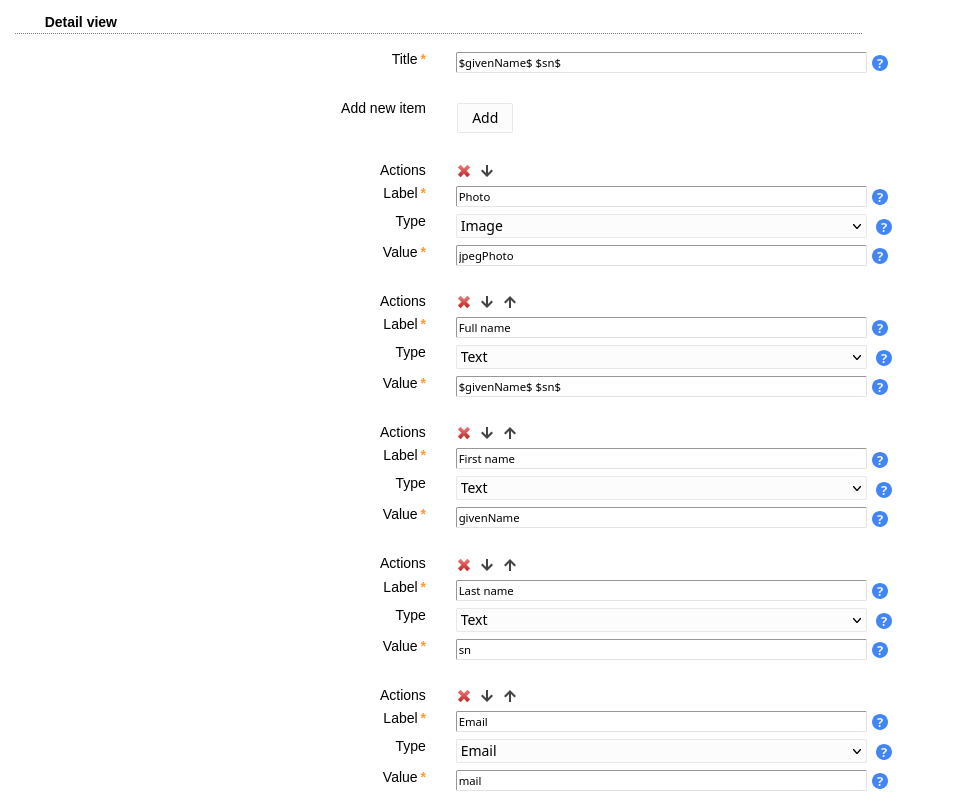
Task: Select the Value field containing mail
Action: [661, 781]
